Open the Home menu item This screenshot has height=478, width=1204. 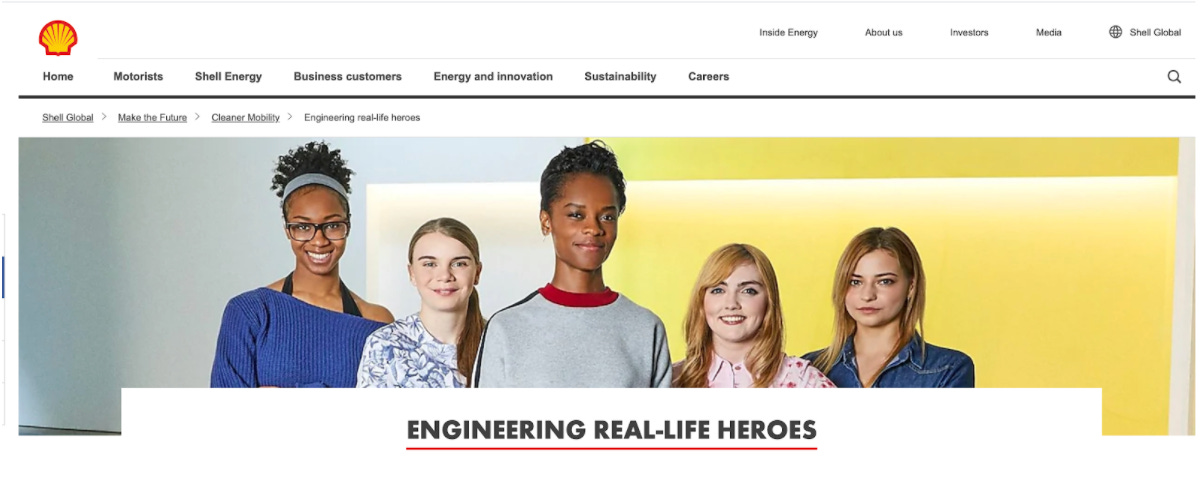click(58, 76)
